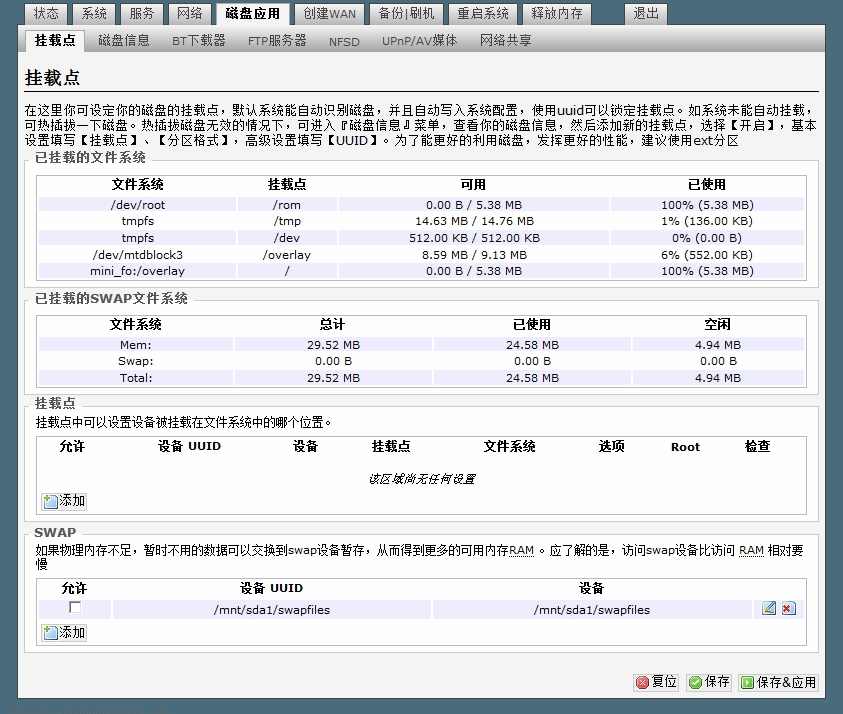Click the 退出 logout tab
The height and width of the screenshot is (714, 843).
(646, 13)
